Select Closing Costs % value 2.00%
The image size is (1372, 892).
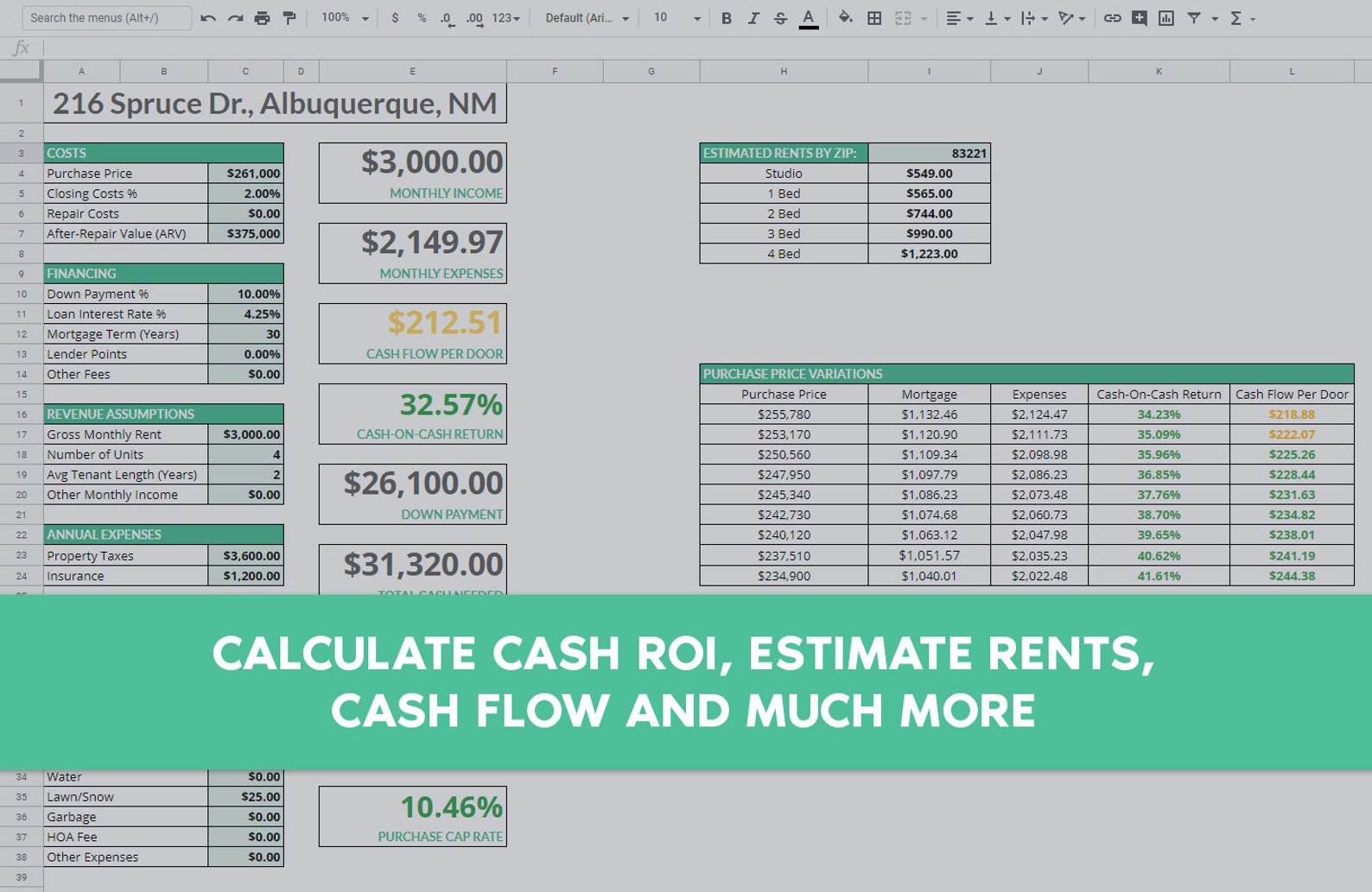click(x=245, y=193)
